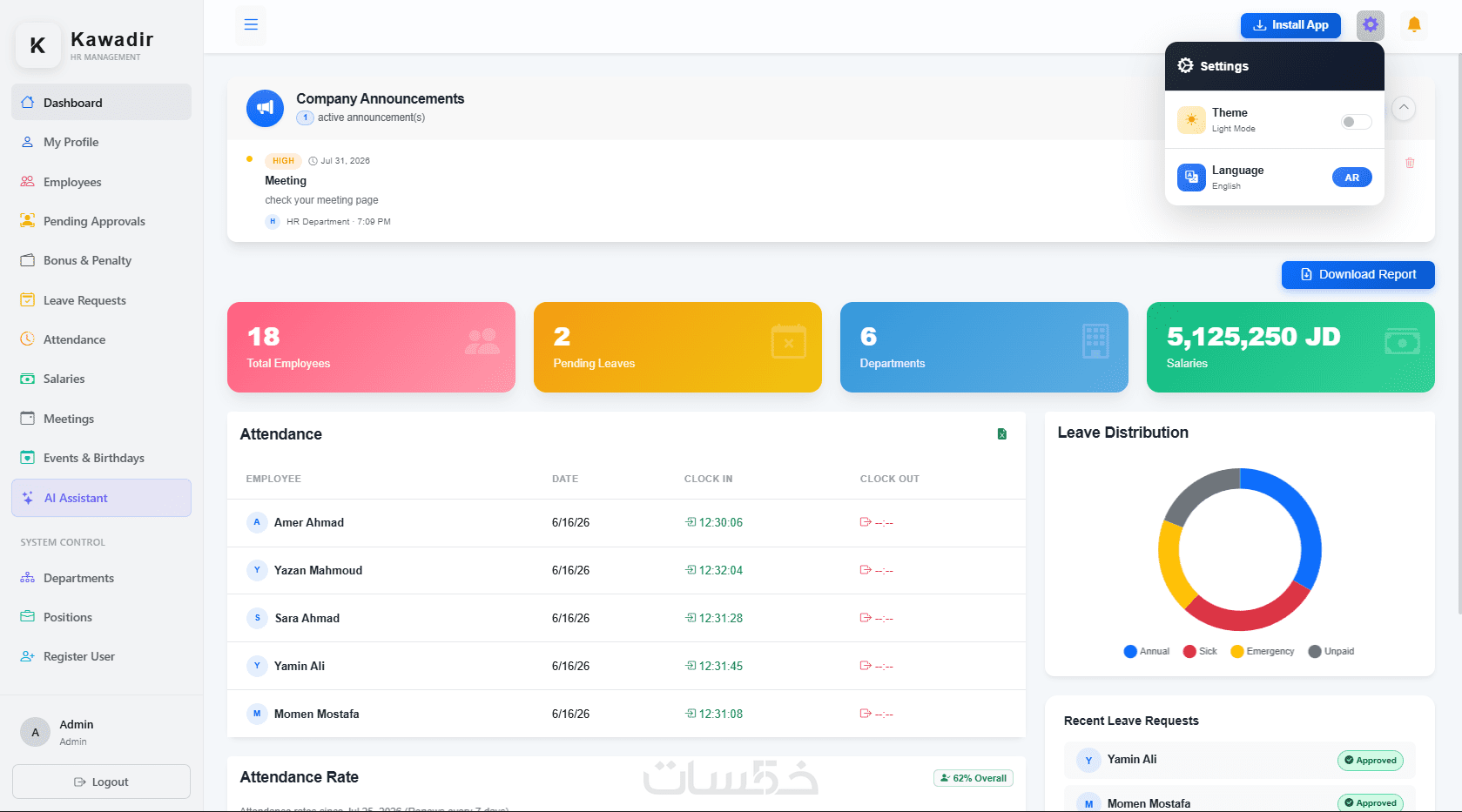Click the Meeting announcement title
This screenshot has height=812, width=1462.
[x=286, y=180]
